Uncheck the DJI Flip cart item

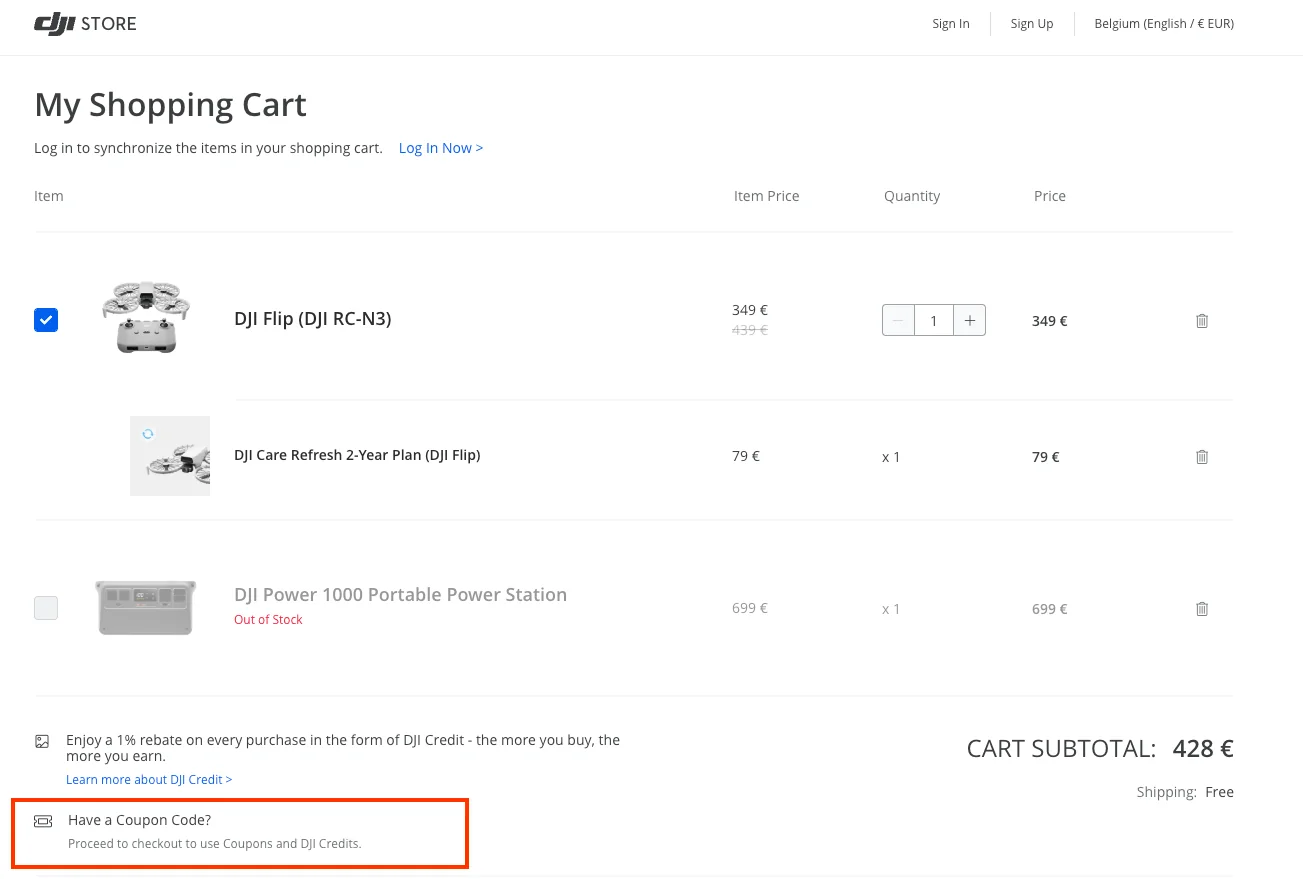[x=46, y=320]
